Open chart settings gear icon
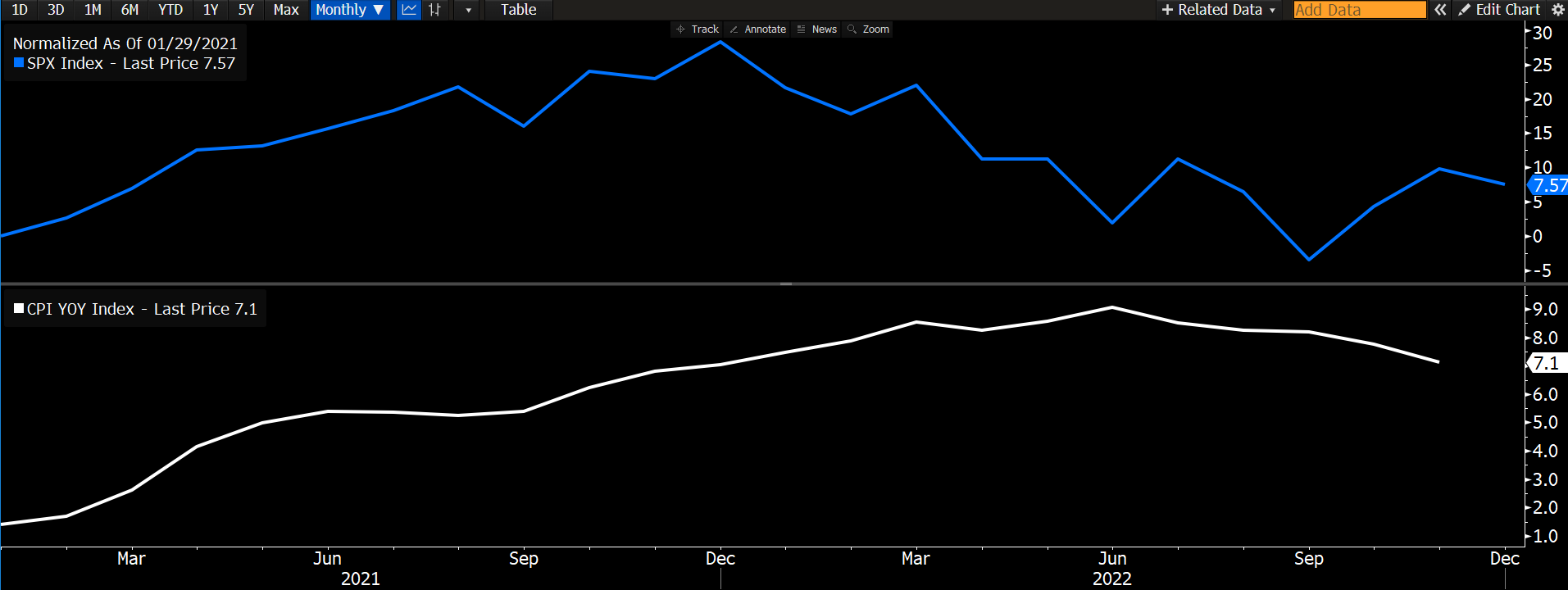 pos(1557,10)
